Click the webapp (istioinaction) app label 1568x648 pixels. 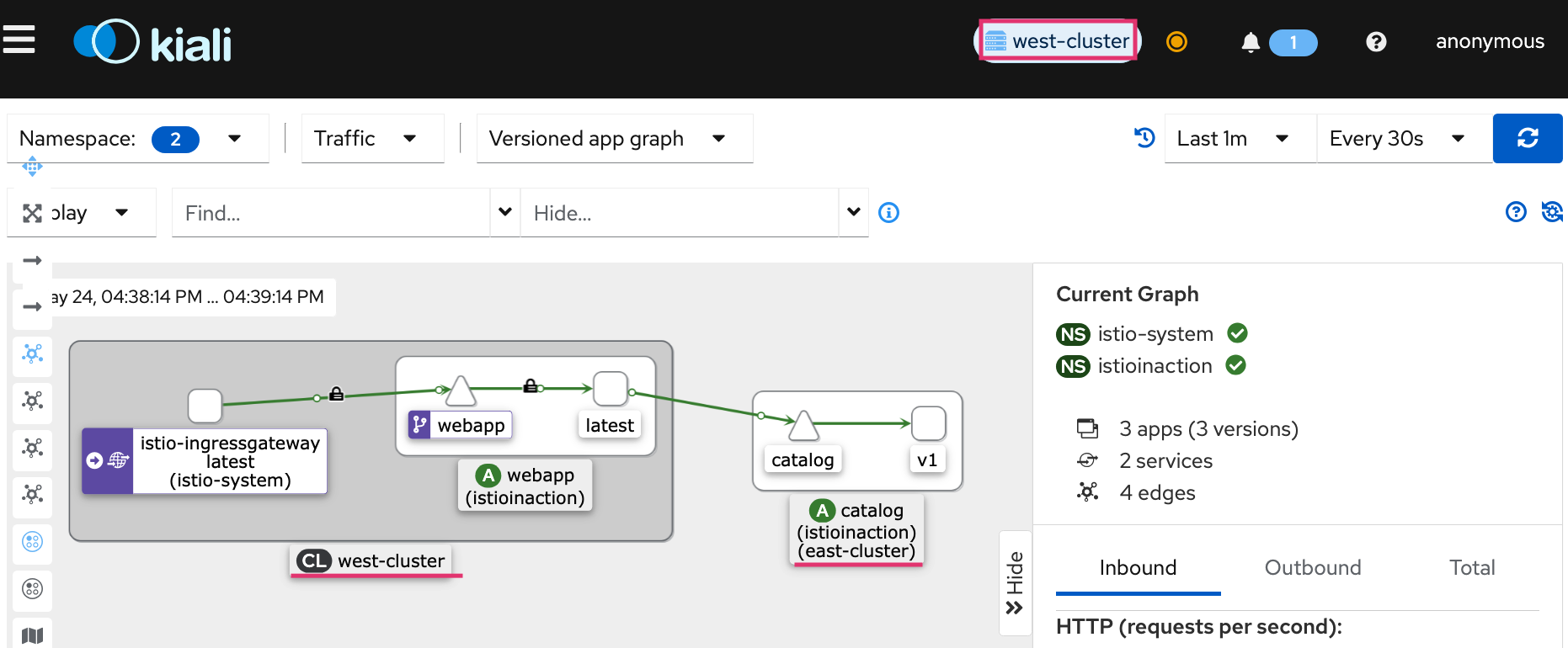click(x=525, y=486)
